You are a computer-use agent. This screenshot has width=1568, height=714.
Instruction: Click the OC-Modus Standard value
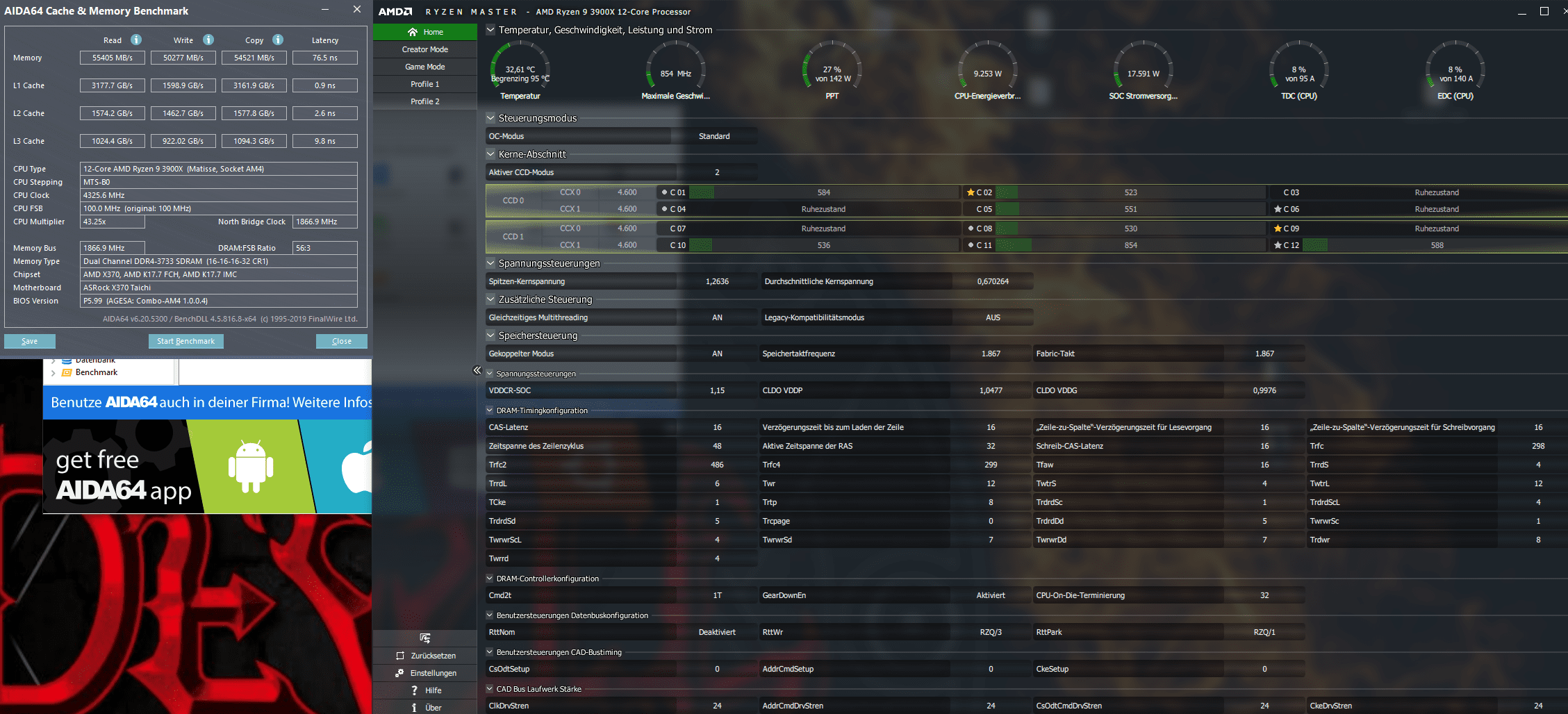pyautogui.click(x=714, y=136)
